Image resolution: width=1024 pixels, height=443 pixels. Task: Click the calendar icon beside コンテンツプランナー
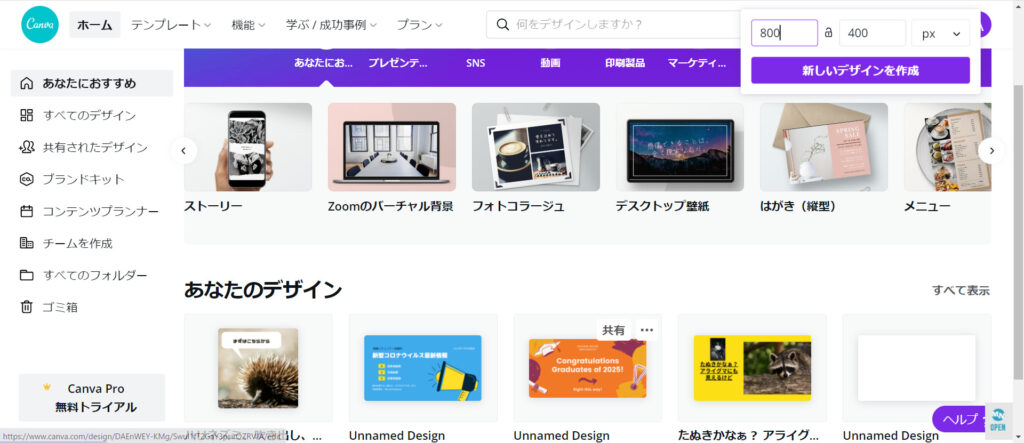(27, 211)
